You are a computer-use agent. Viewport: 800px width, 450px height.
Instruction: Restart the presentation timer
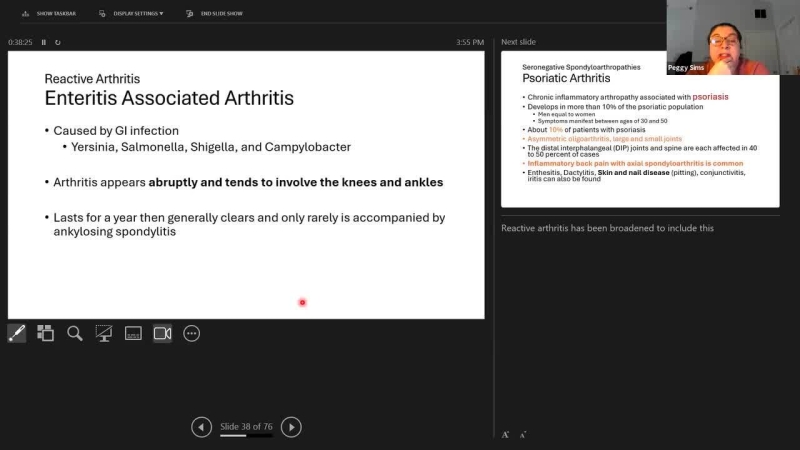tap(58, 42)
